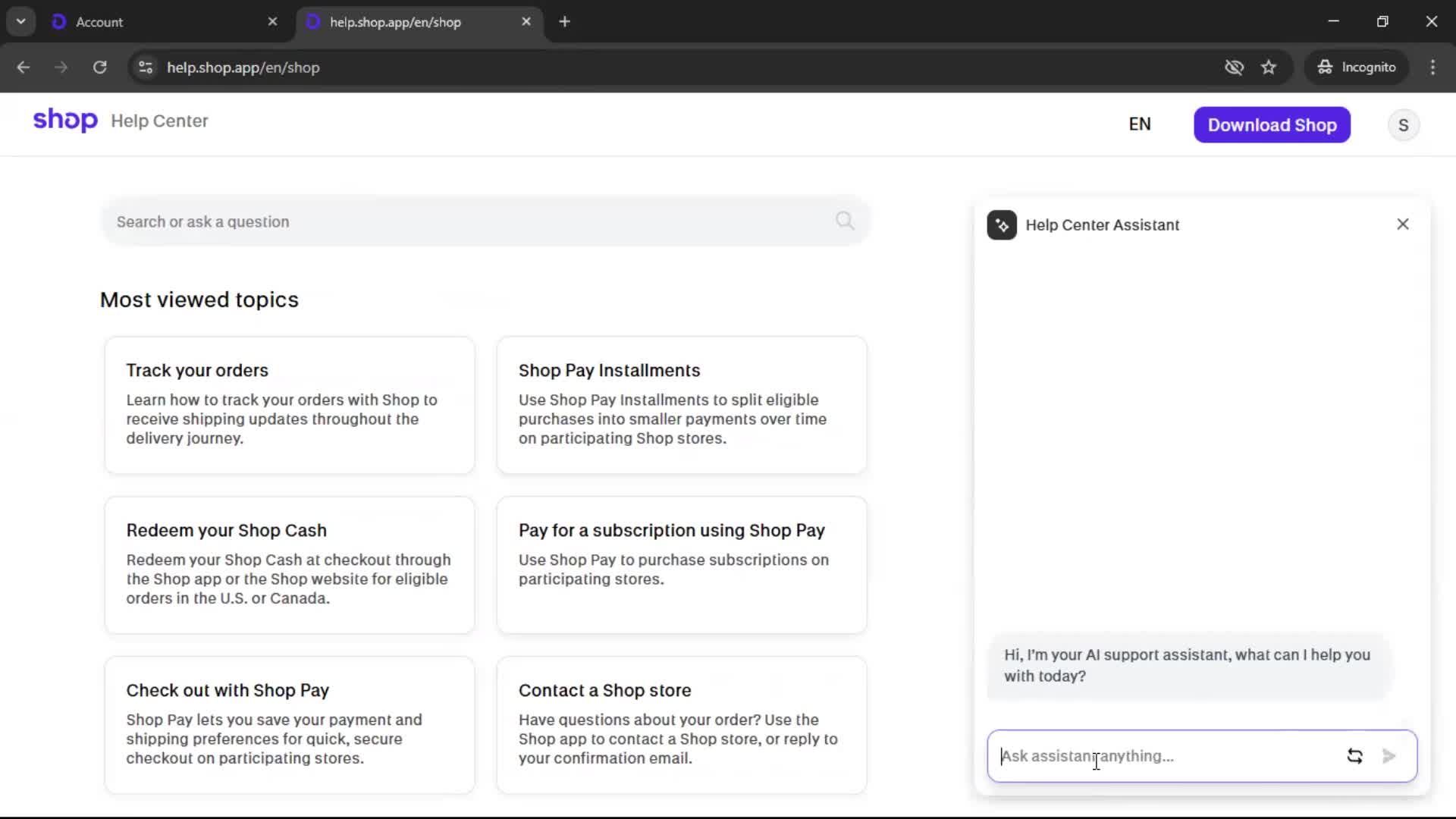Restart the assistant chat with refresh icon
Viewport: 1456px width, 819px height.
1354,756
